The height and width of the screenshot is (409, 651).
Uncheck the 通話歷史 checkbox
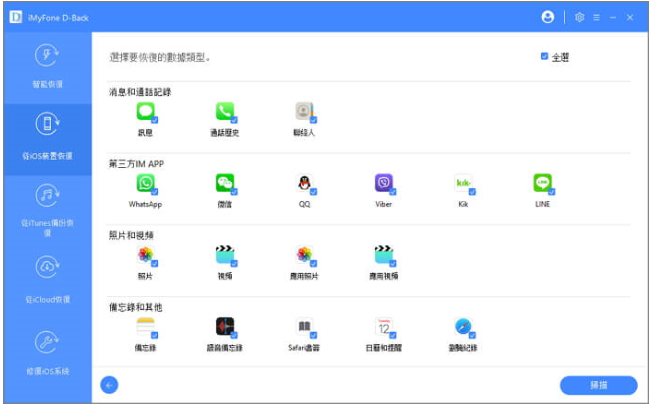point(234,120)
